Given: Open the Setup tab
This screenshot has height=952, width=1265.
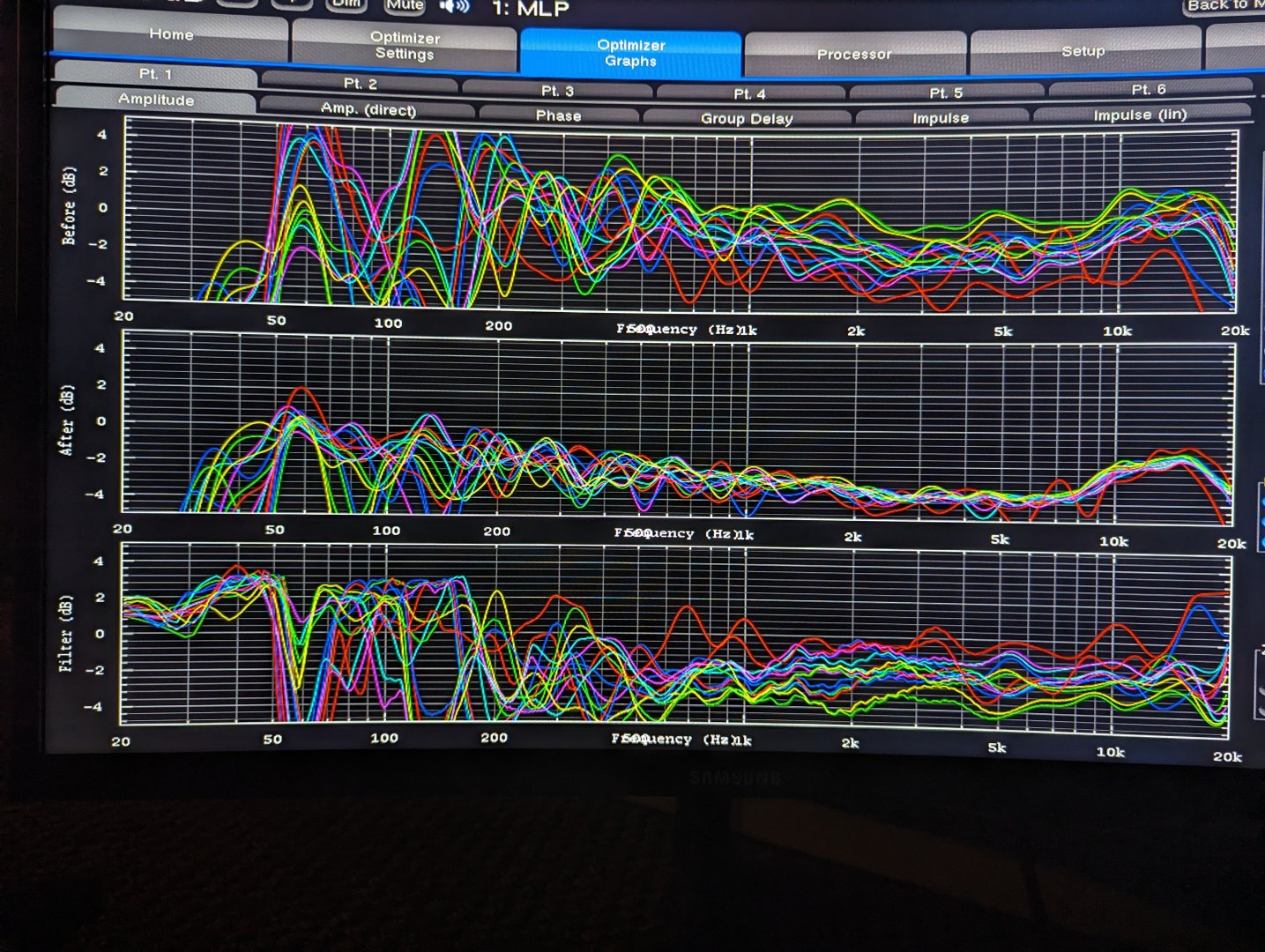Looking at the screenshot, I should click(1083, 51).
